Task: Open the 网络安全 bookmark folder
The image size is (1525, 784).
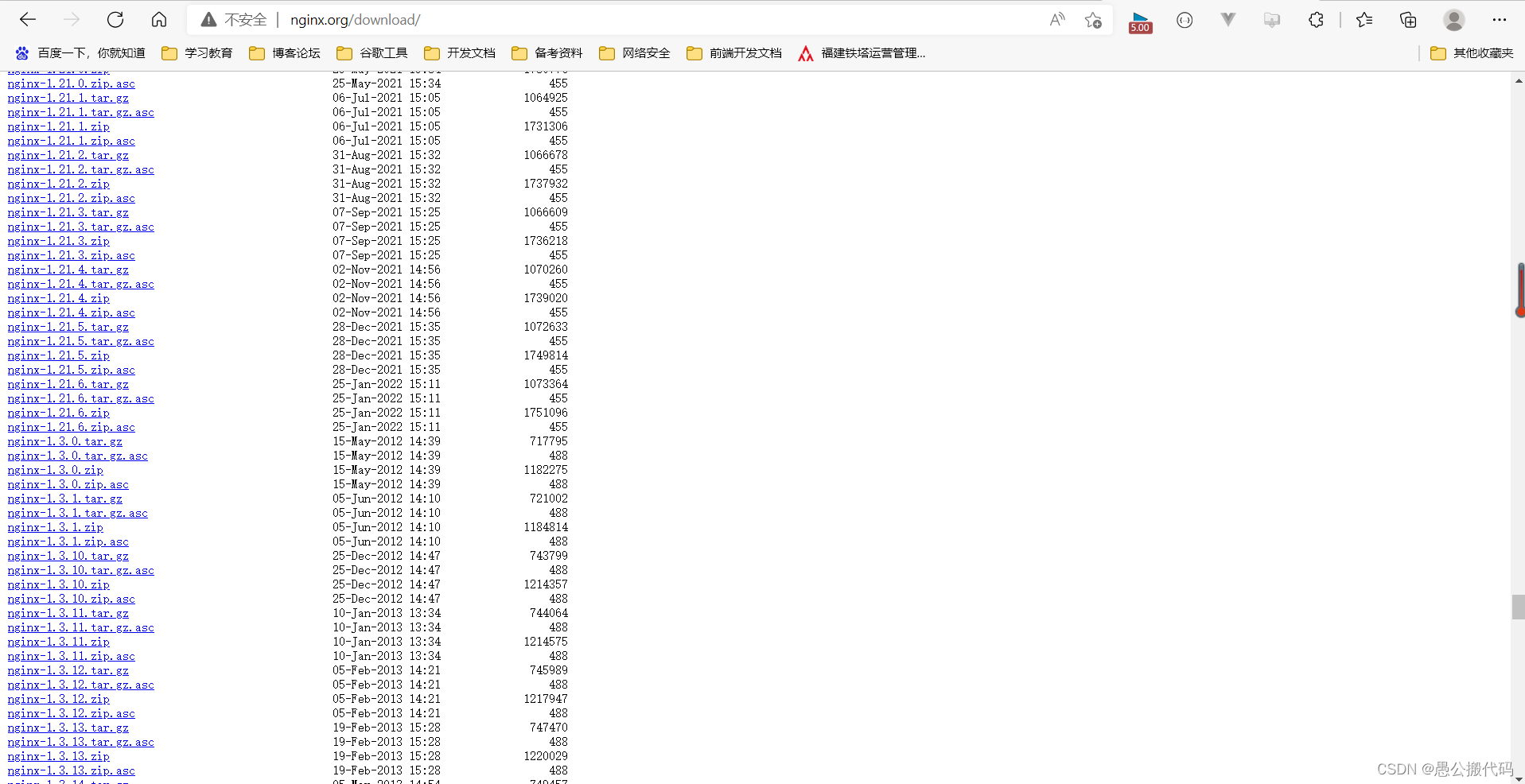Action: (x=635, y=53)
